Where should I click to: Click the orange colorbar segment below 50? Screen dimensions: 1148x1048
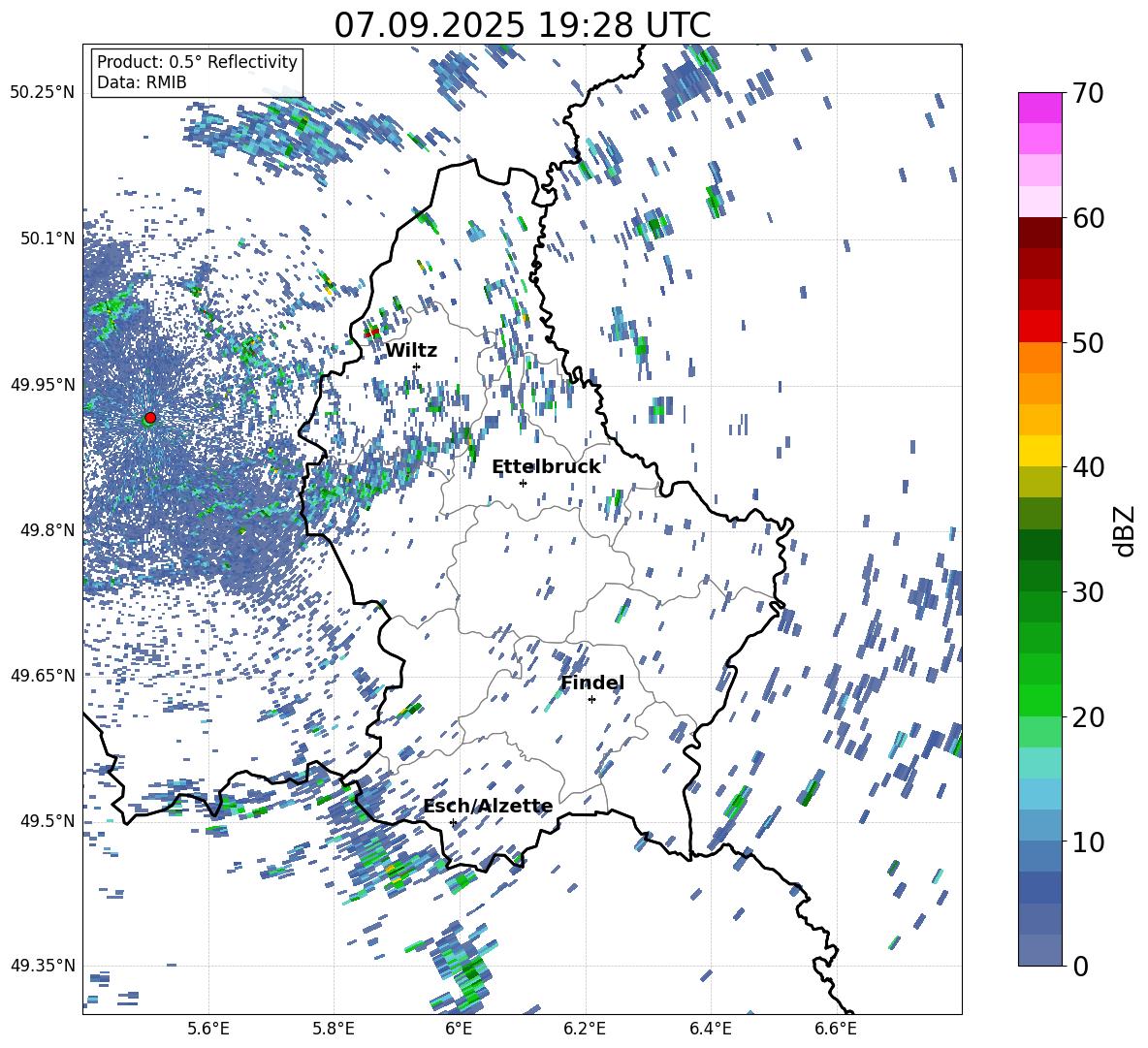click(1039, 358)
